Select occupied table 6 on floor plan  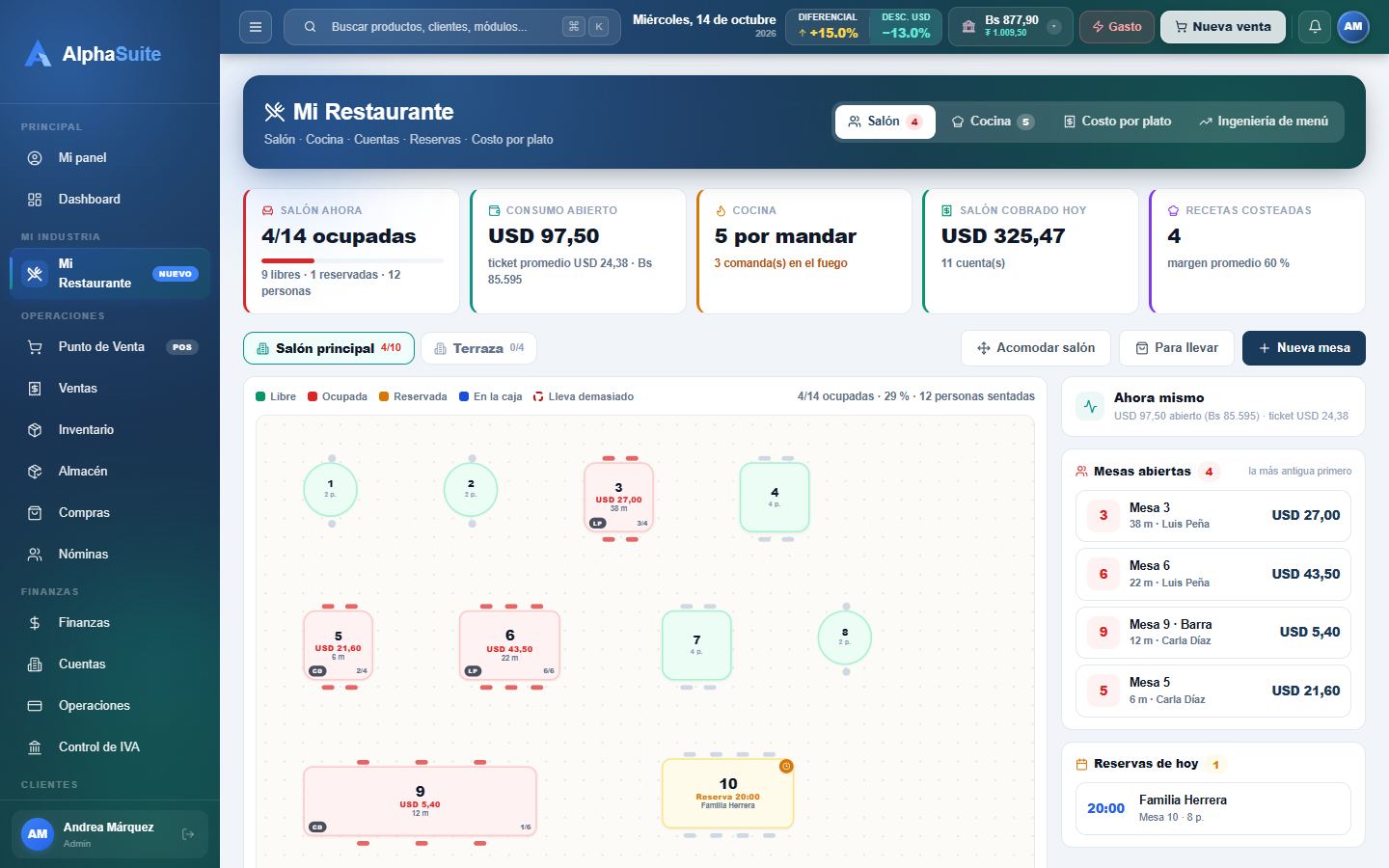509,645
